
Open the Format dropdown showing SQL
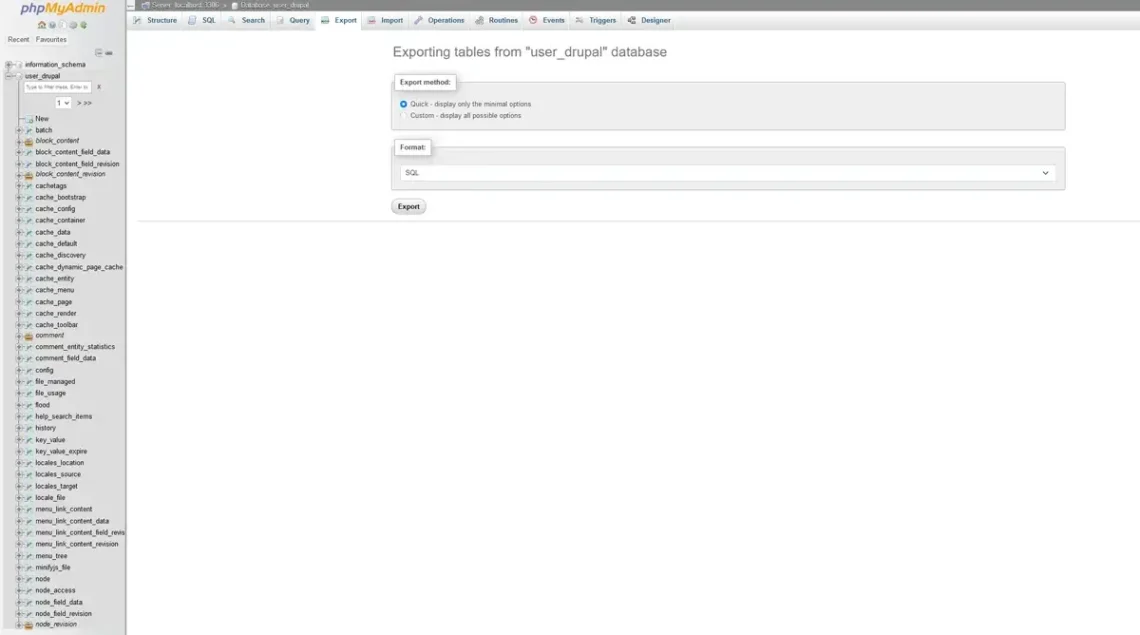coord(725,172)
